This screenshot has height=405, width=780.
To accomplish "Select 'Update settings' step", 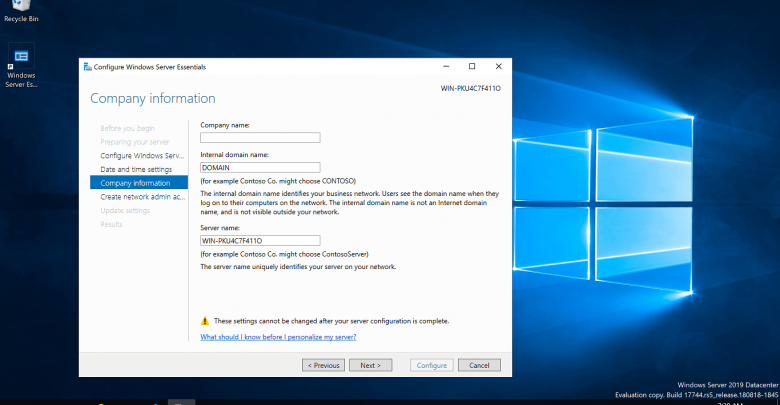I will (125, 210).
